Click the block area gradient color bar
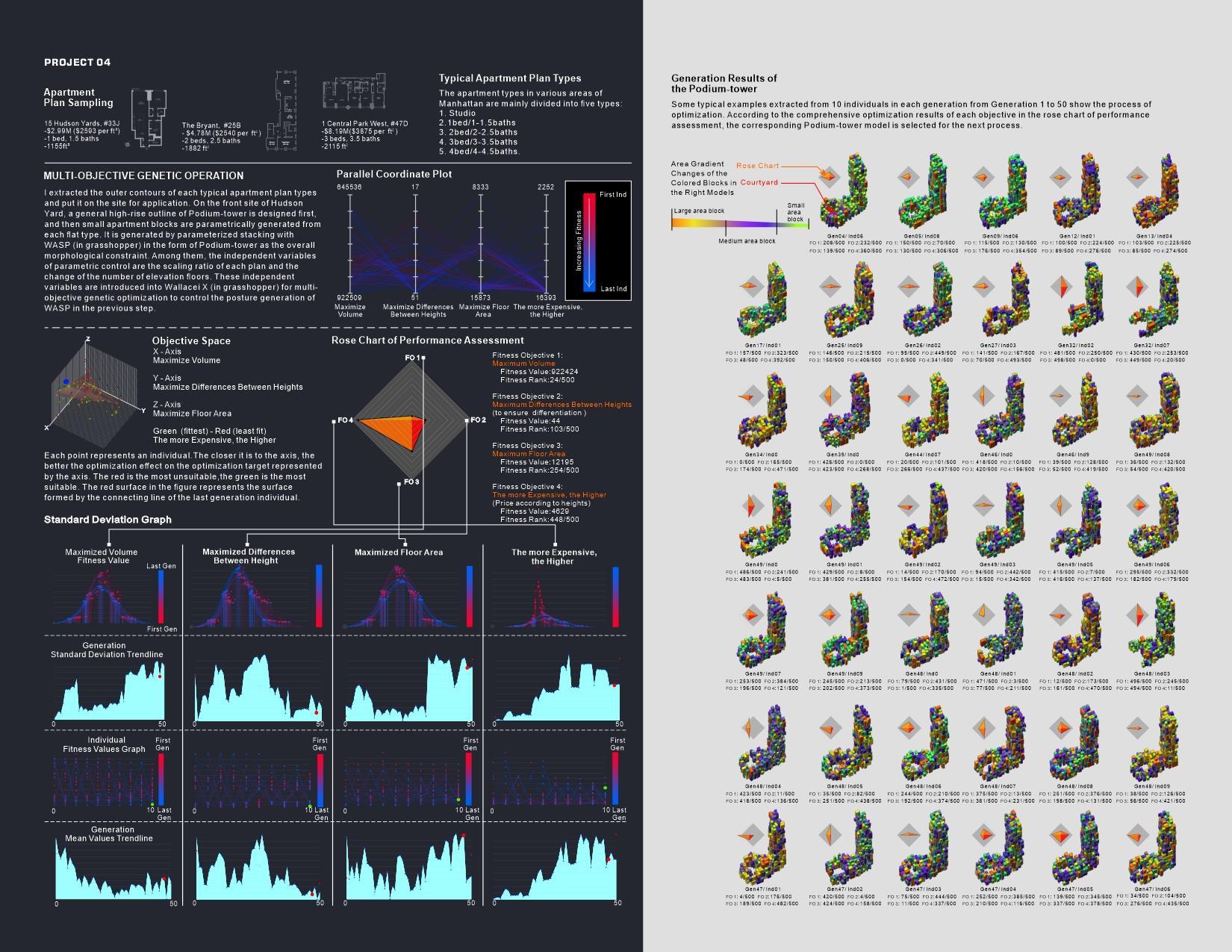Viewport: 1232px width, 952px height. point(738,223)
